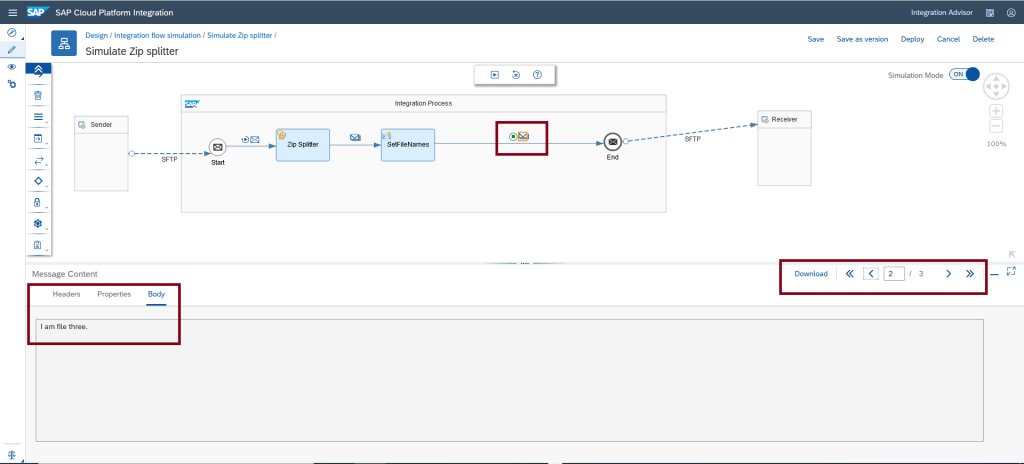
Task: Expand the Security lock palette
Action: pos(38,202)
